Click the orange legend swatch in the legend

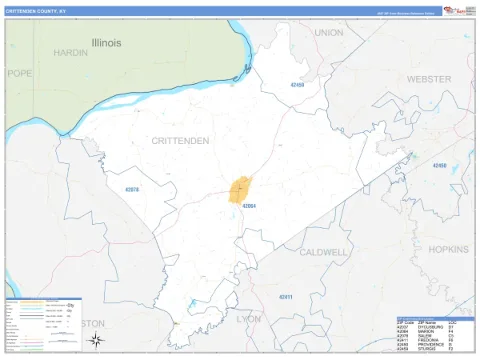[32, 302]
